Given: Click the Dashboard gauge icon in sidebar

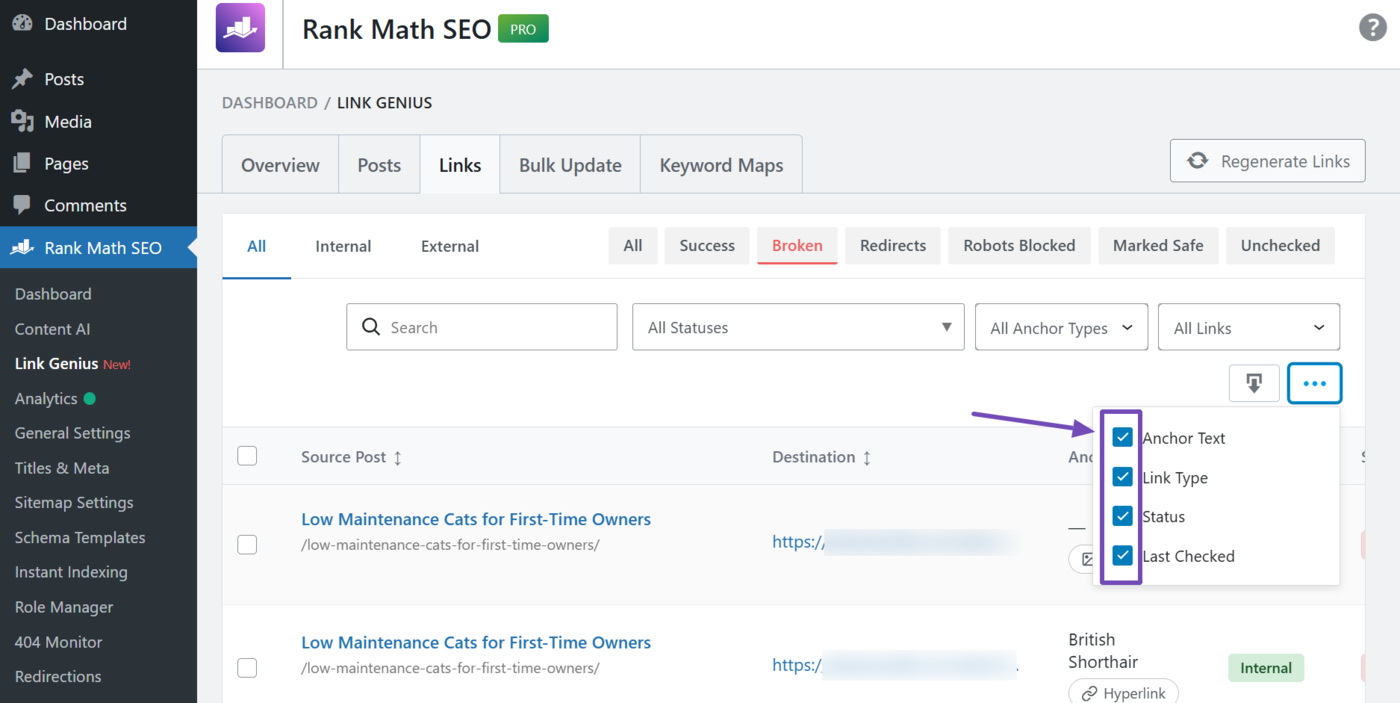Looking at the screenshot, I should (x=22, y=24).
